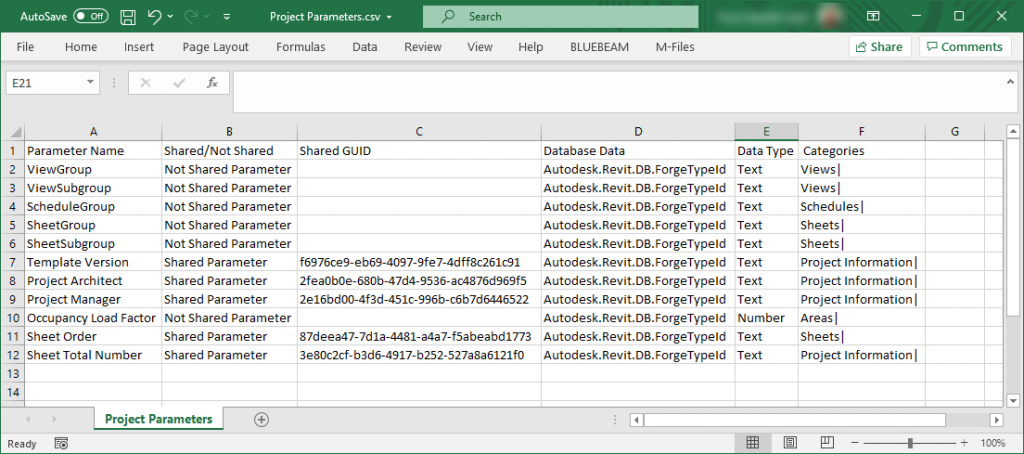This screenshot has width=1024, height=454.
Task: Click the Insert Function fx icon
Action: pyautogui.click(x=212, y=83)
